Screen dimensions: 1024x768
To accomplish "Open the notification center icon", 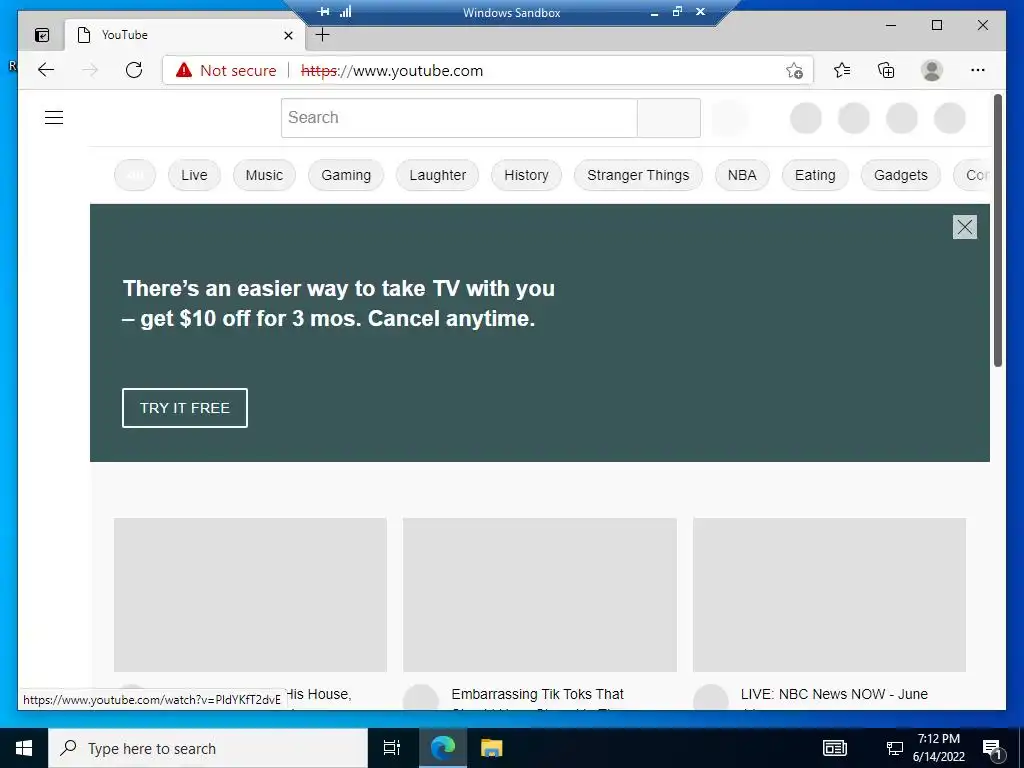I will (x=992, y=749).
